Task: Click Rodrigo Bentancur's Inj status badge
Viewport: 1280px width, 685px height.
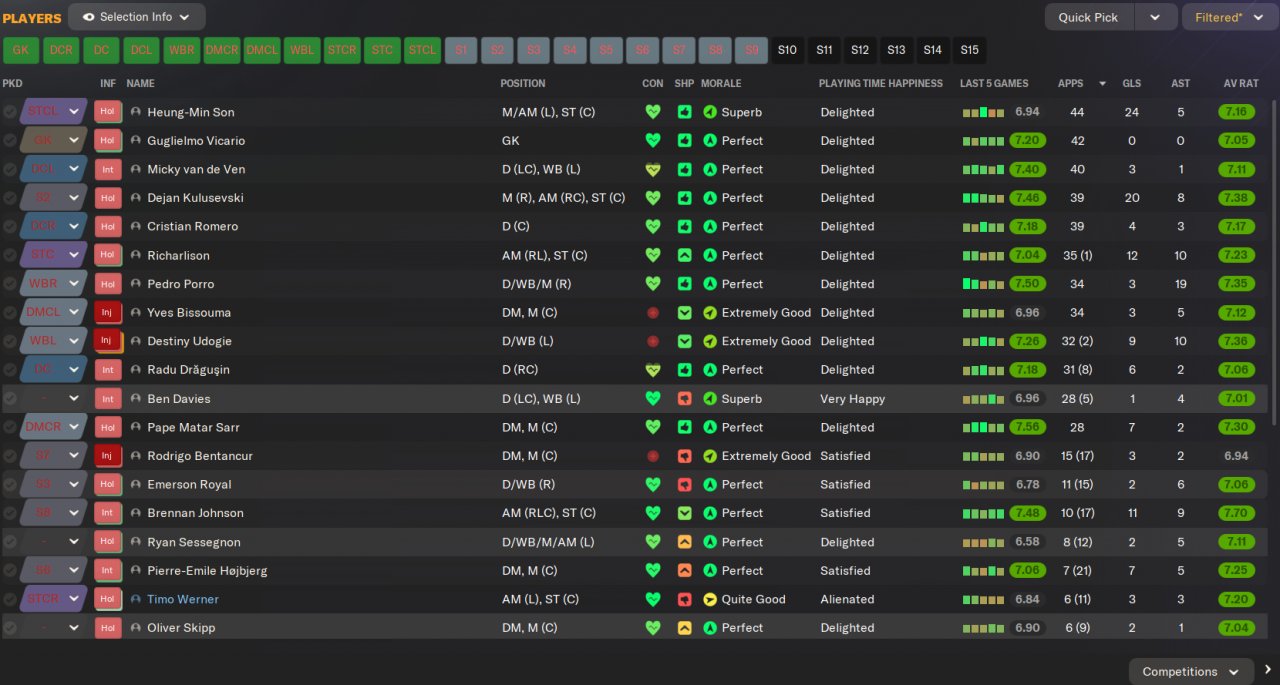Action: 107,456
